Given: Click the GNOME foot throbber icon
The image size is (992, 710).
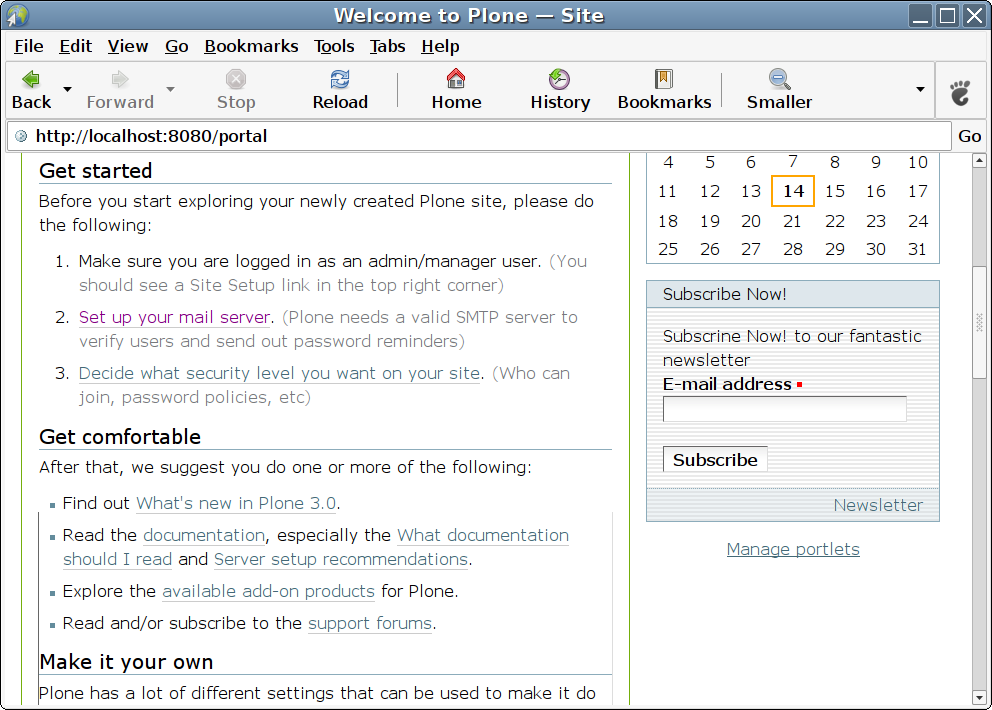Looking at the screenshot, I should point(960,92).
